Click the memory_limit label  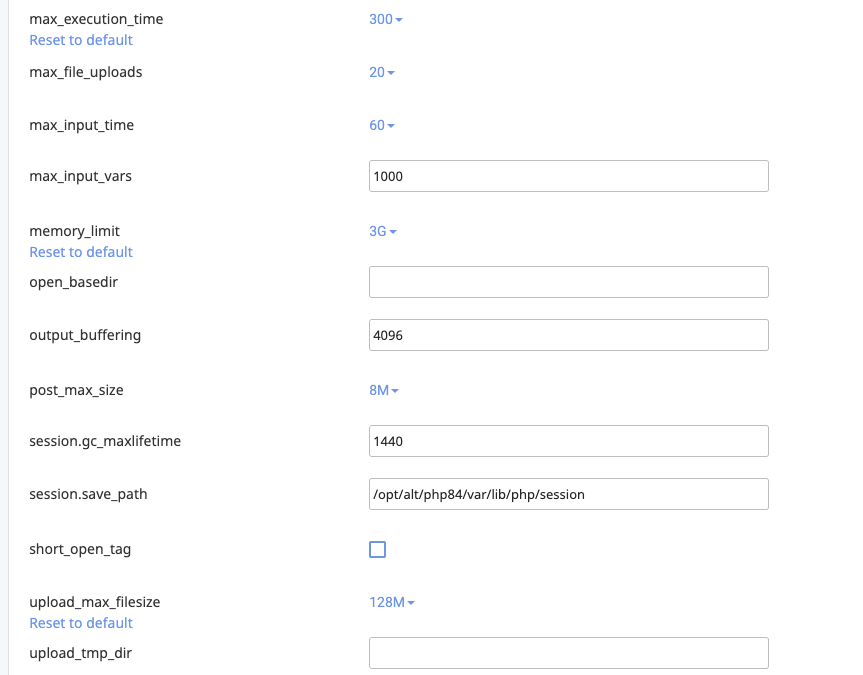(x=74, y=231)
